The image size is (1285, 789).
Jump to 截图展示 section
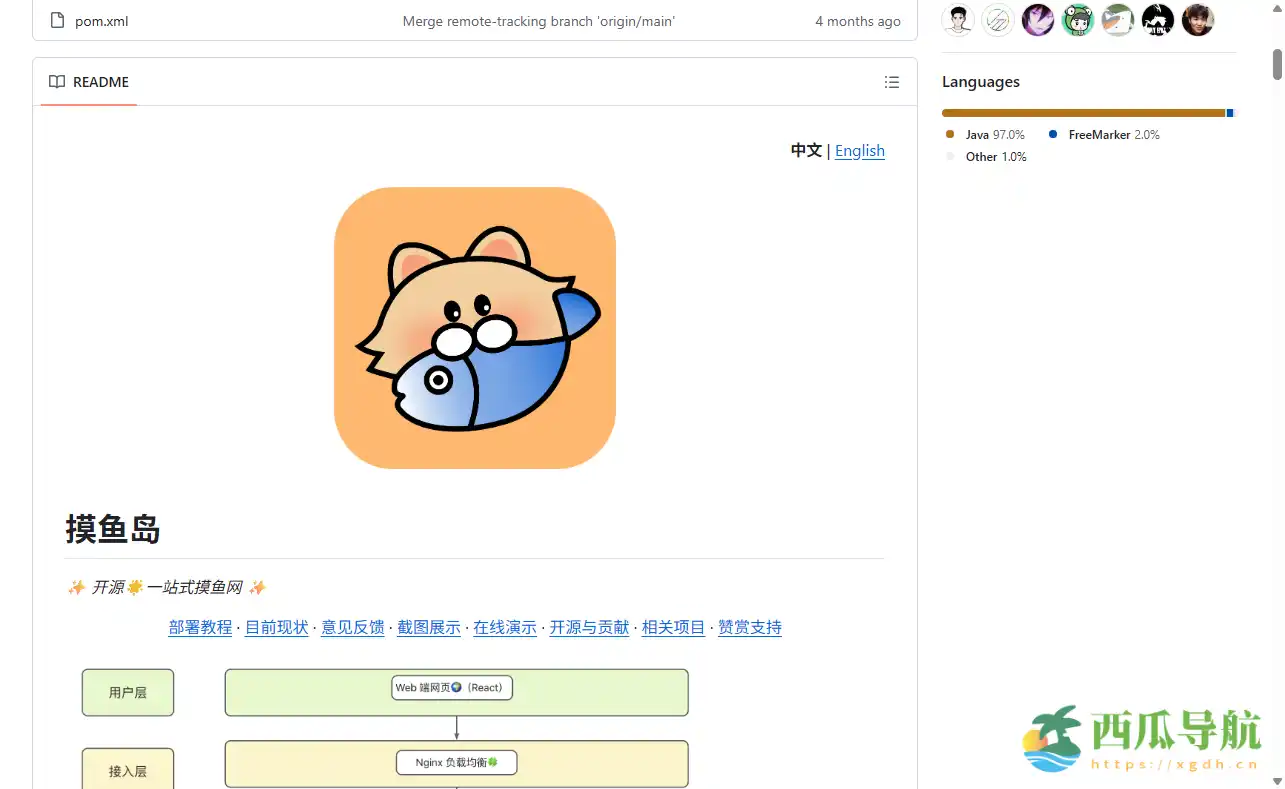(429, 627)
